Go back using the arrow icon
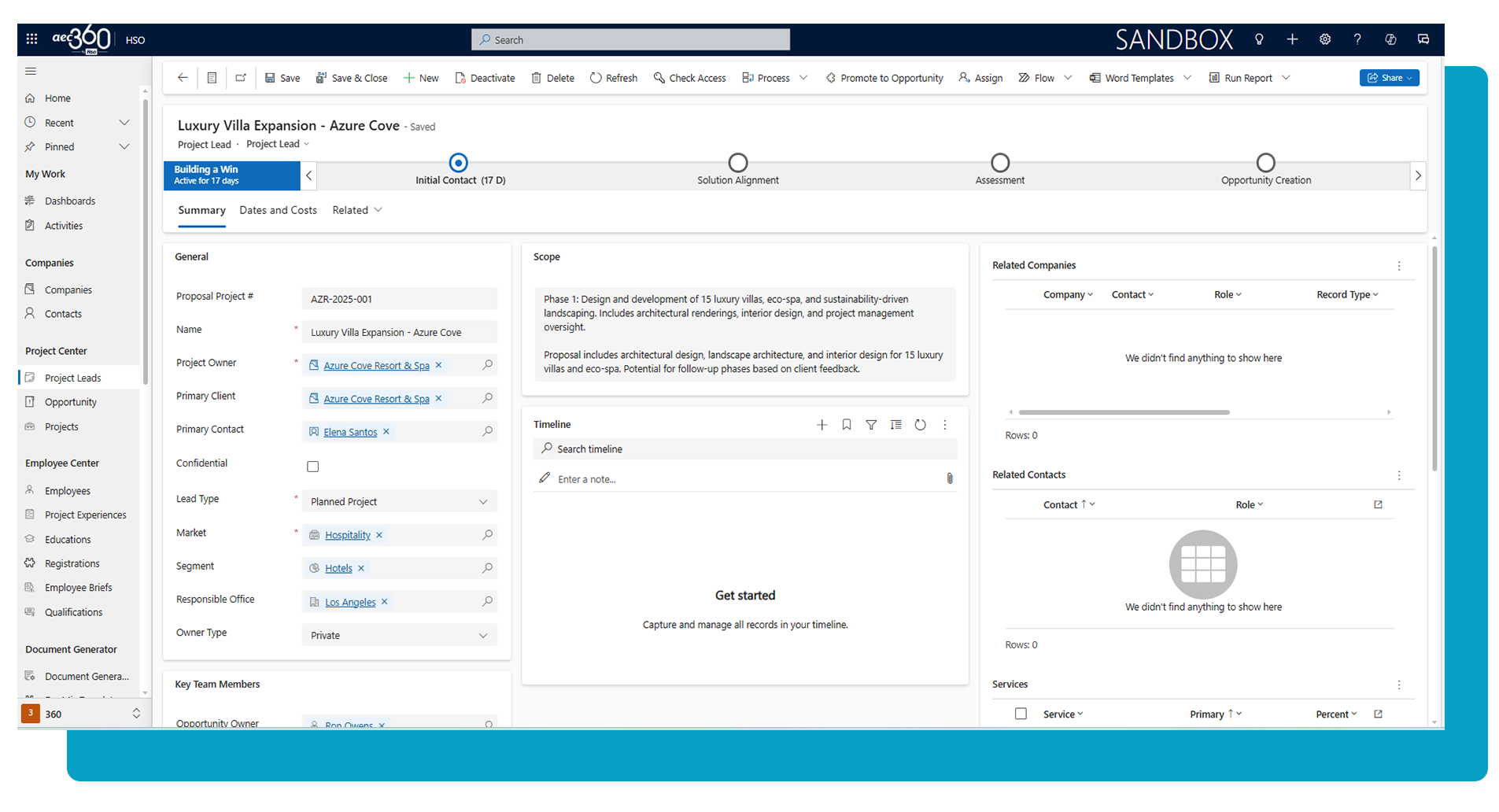Image resolution: width=1499 pixels, height=812 pixels. 183,77
